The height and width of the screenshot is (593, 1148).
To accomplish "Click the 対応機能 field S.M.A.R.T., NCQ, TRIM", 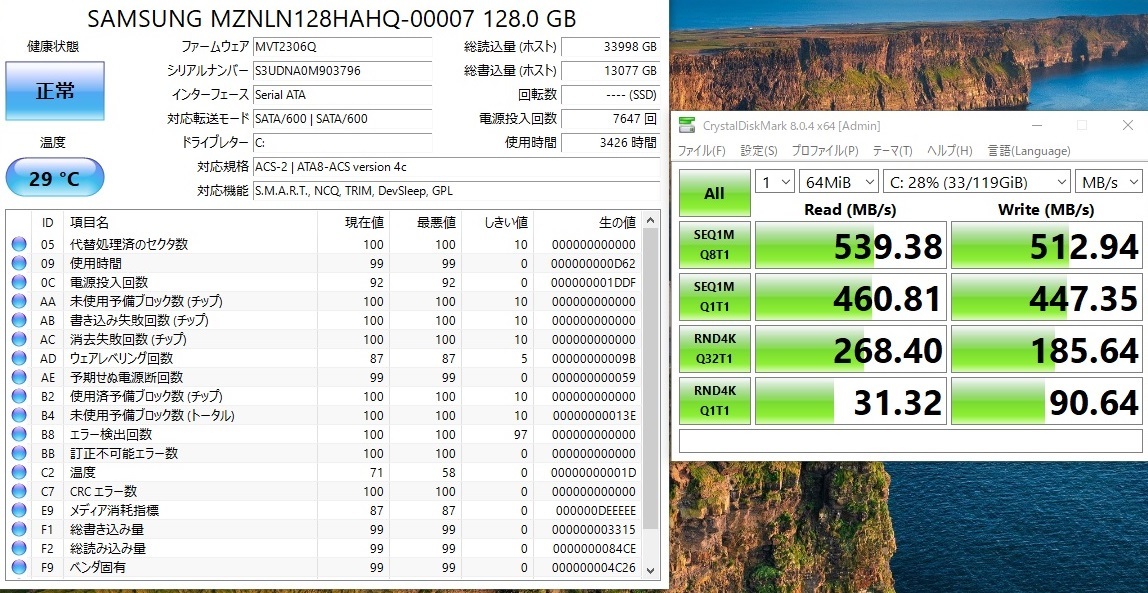I will (455, 191).
